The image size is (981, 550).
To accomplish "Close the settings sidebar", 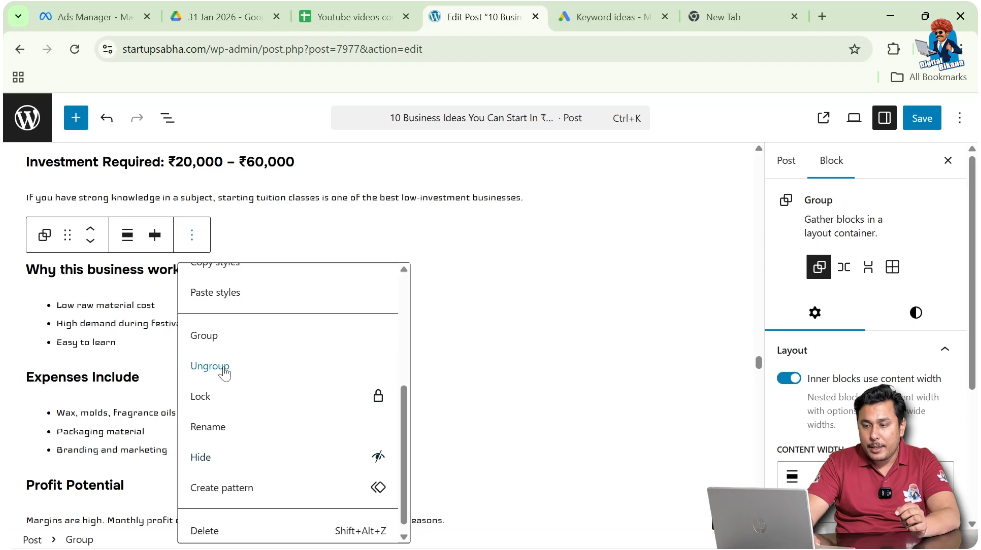I will [948, 161].
